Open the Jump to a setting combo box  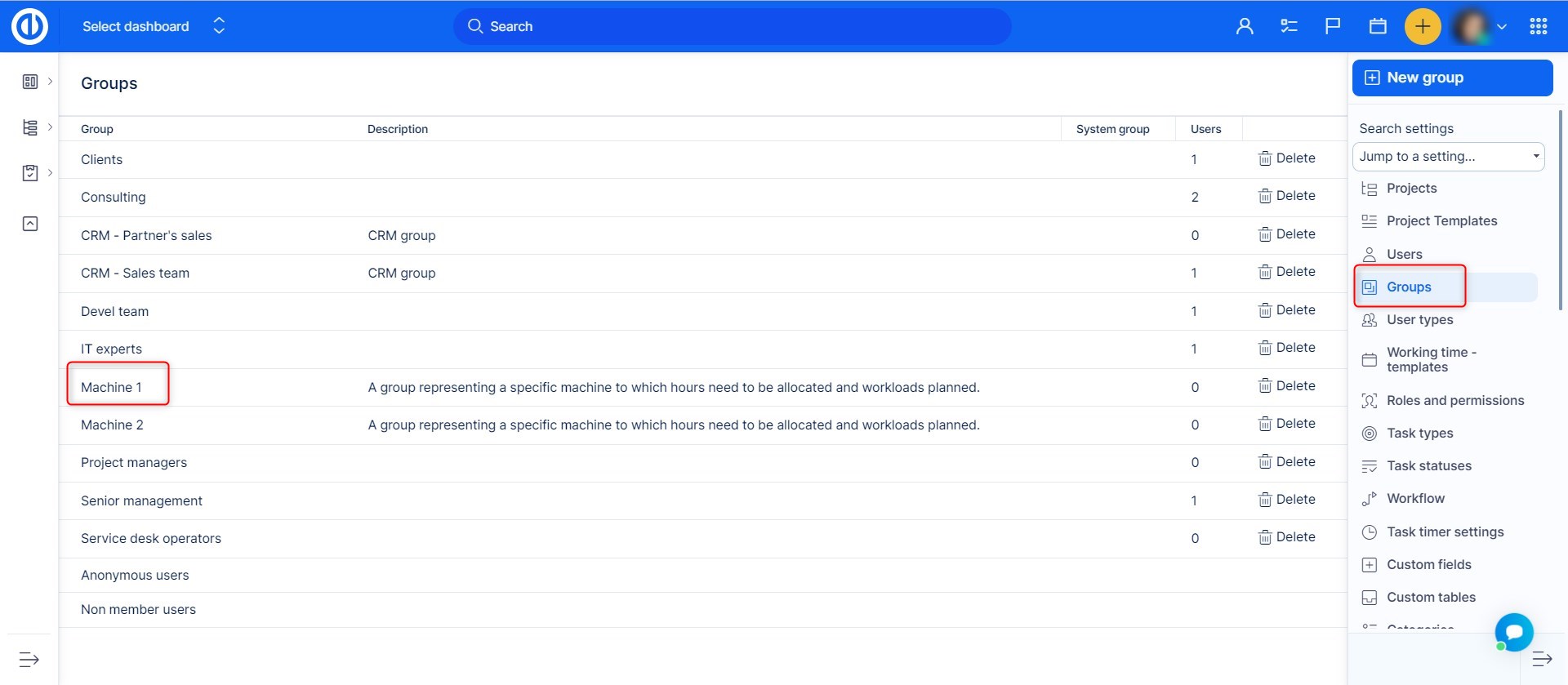tap(1448, 157)
